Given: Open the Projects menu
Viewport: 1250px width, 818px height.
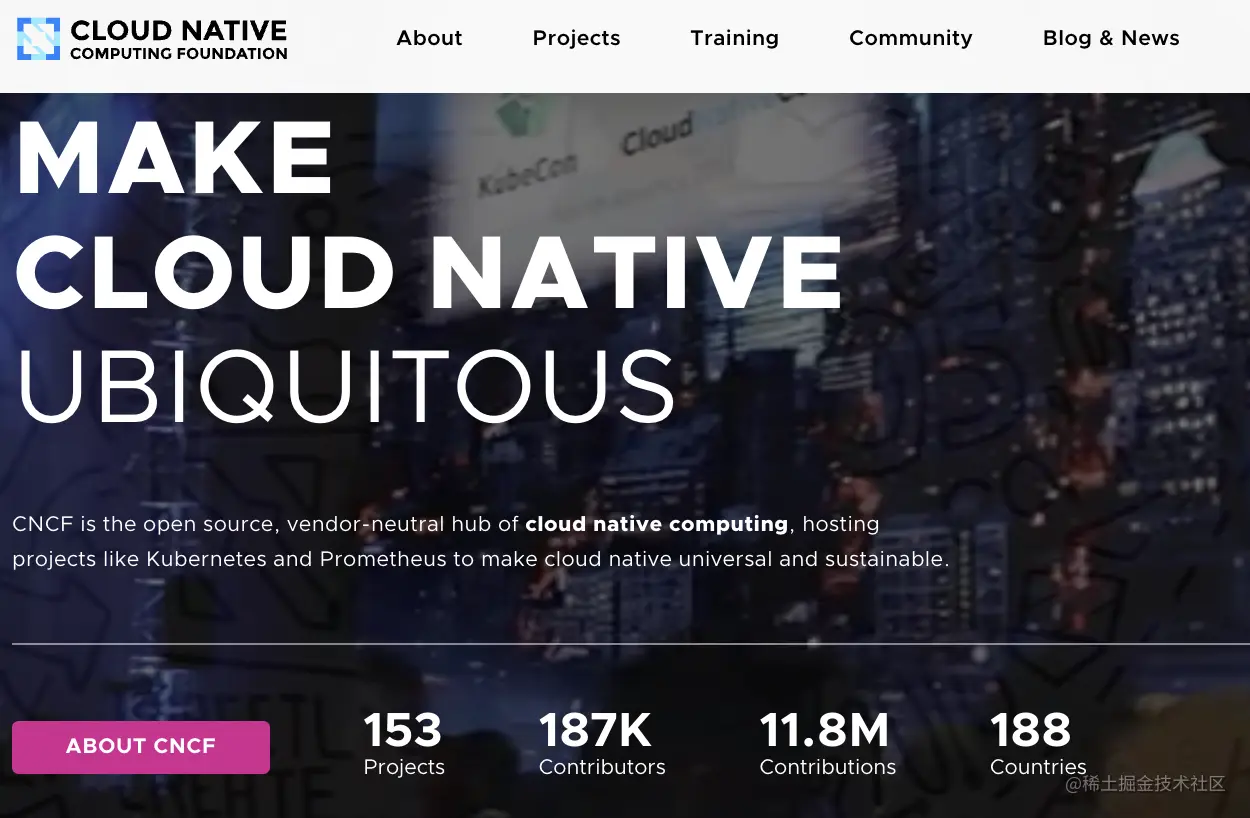Looking at the screenshot, I should (576, 38).
